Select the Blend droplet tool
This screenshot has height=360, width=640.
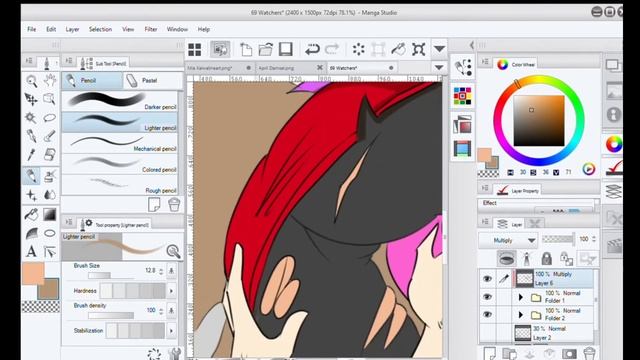point(50,195)
